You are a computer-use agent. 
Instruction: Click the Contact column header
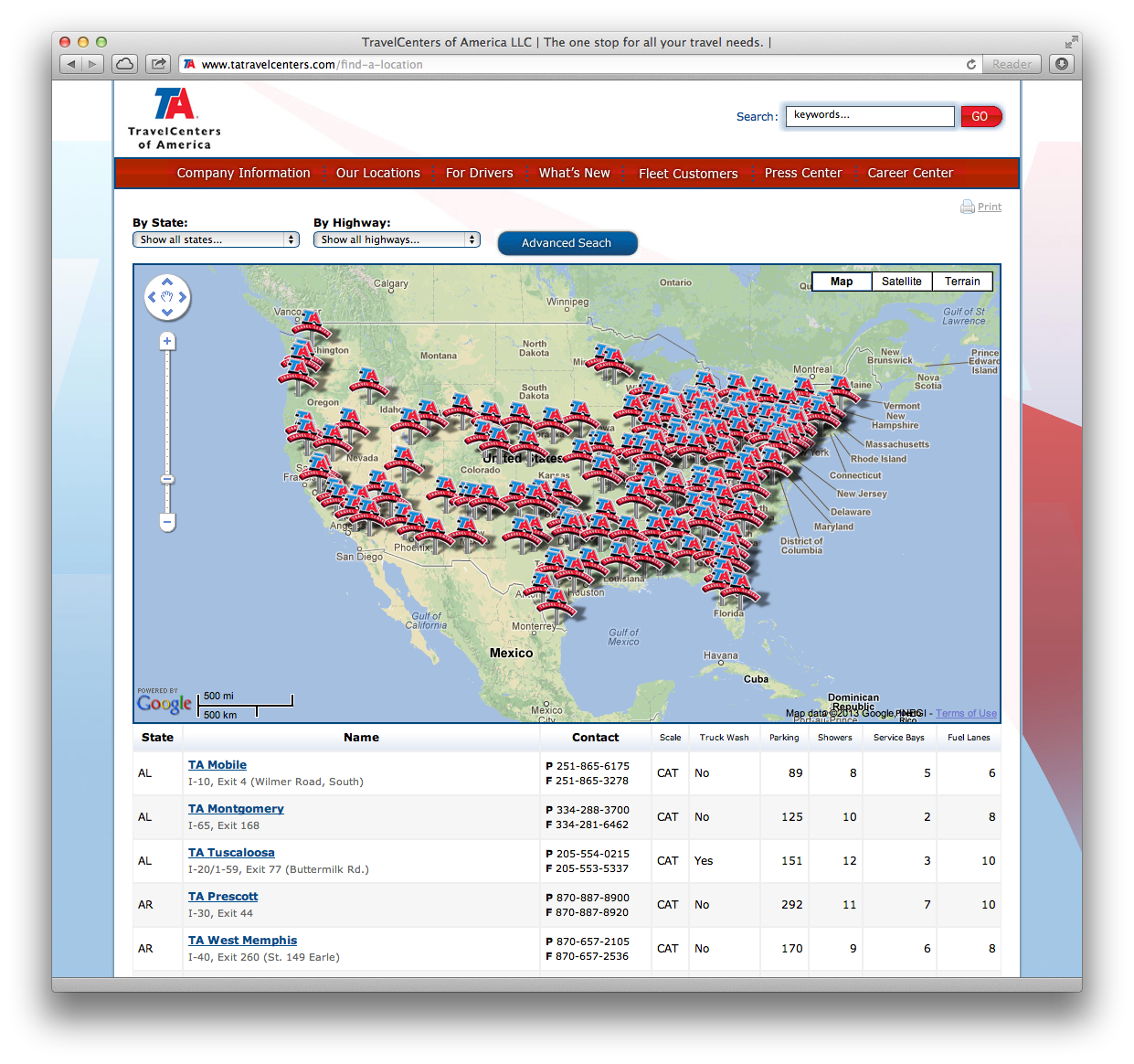point(595,738)
